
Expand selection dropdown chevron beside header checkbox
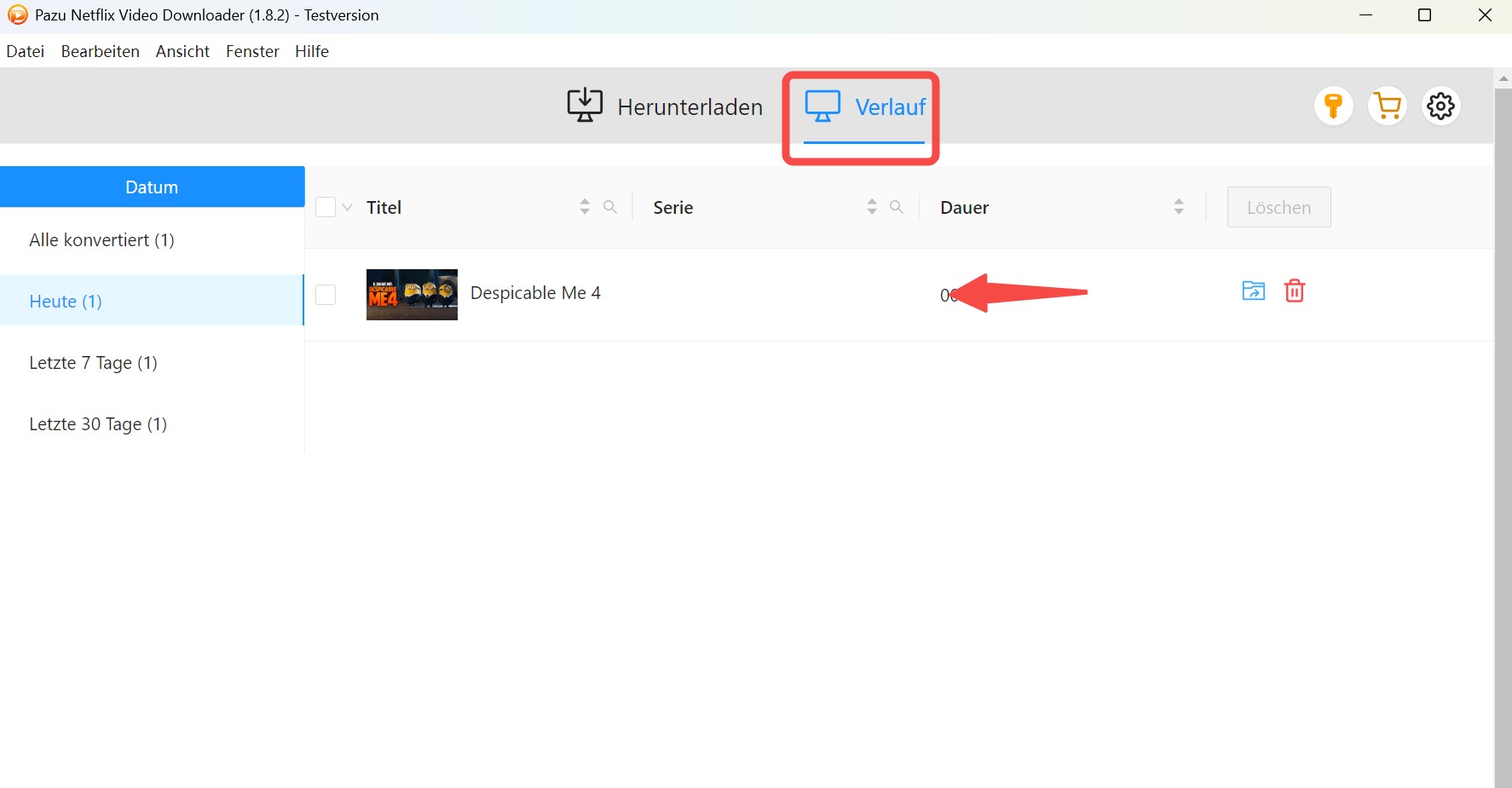(347, 207)
